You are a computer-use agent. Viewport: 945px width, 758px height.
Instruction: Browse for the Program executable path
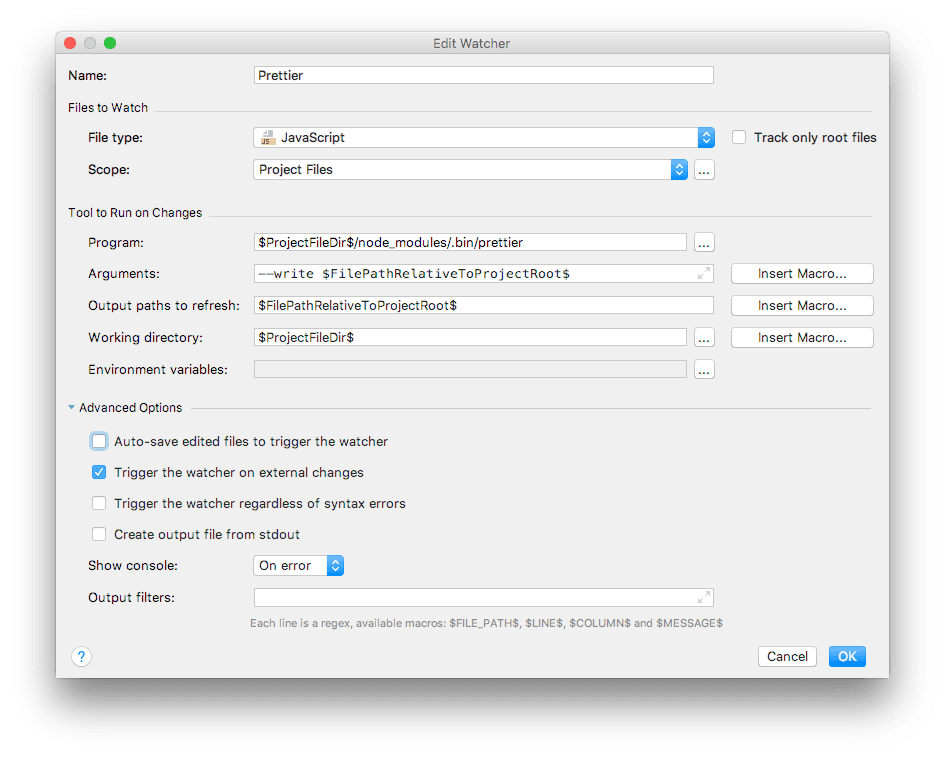click(x=703, y=242)
